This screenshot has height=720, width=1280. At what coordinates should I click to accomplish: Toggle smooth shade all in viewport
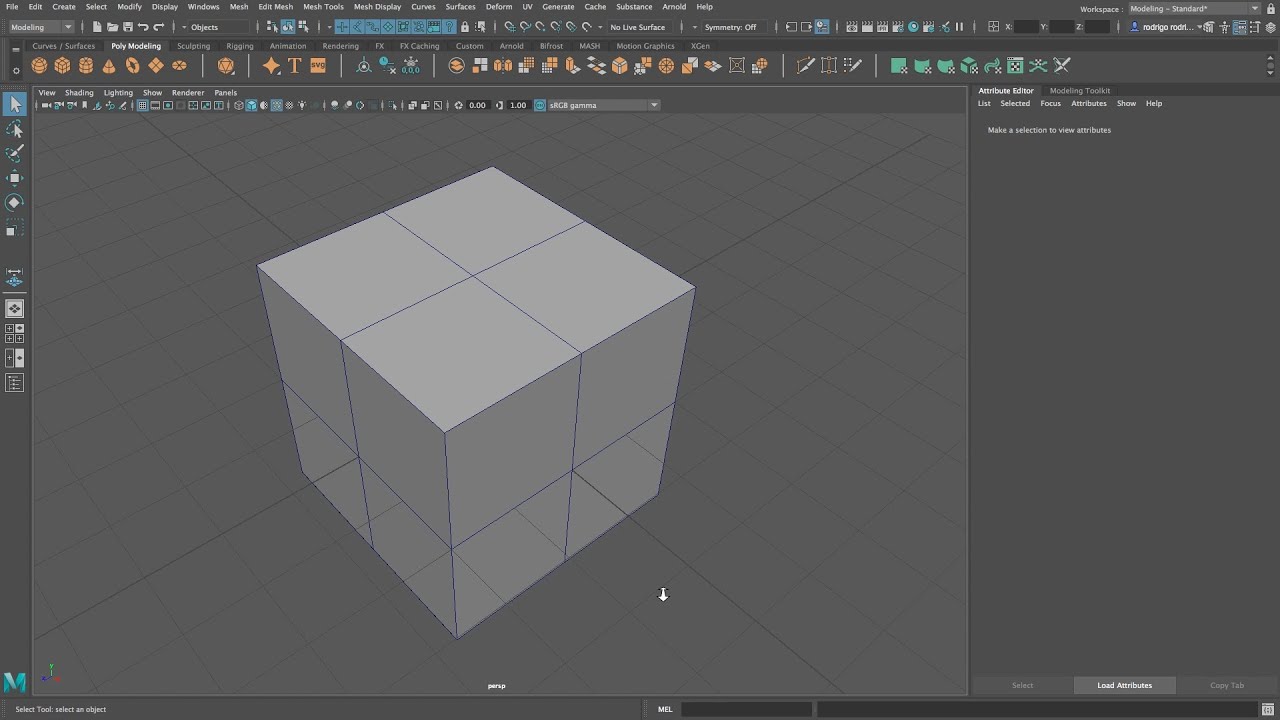click(x=251, y=105)
